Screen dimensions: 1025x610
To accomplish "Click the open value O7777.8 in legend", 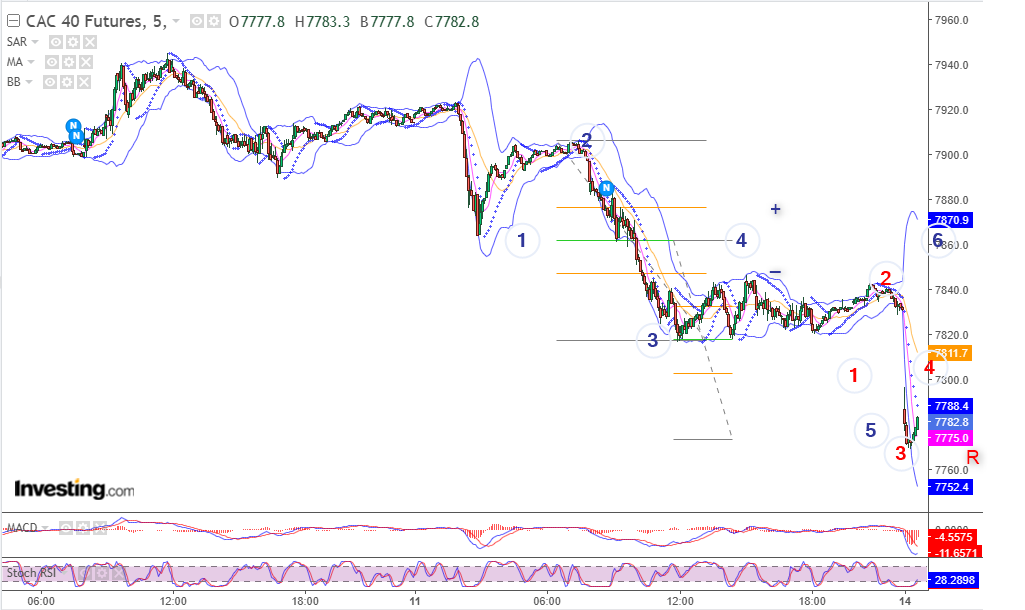I will pos(257,22).
